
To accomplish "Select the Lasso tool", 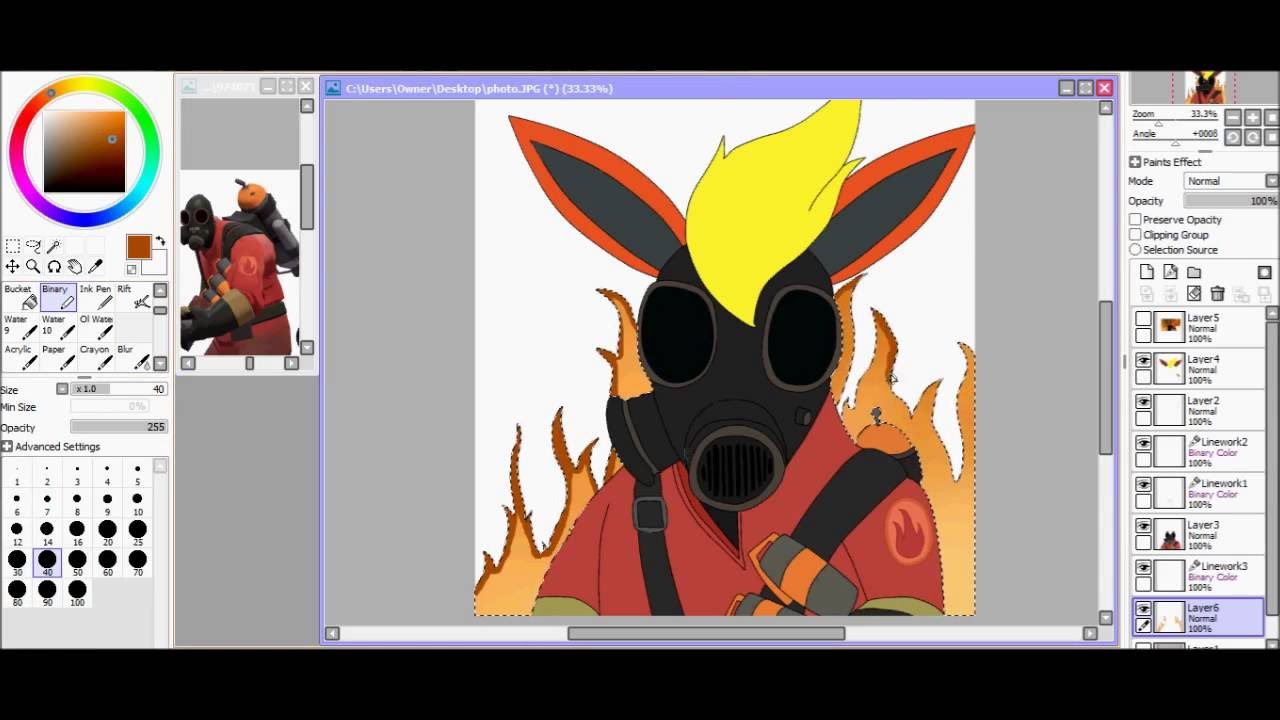I will (x=33, y=246).
